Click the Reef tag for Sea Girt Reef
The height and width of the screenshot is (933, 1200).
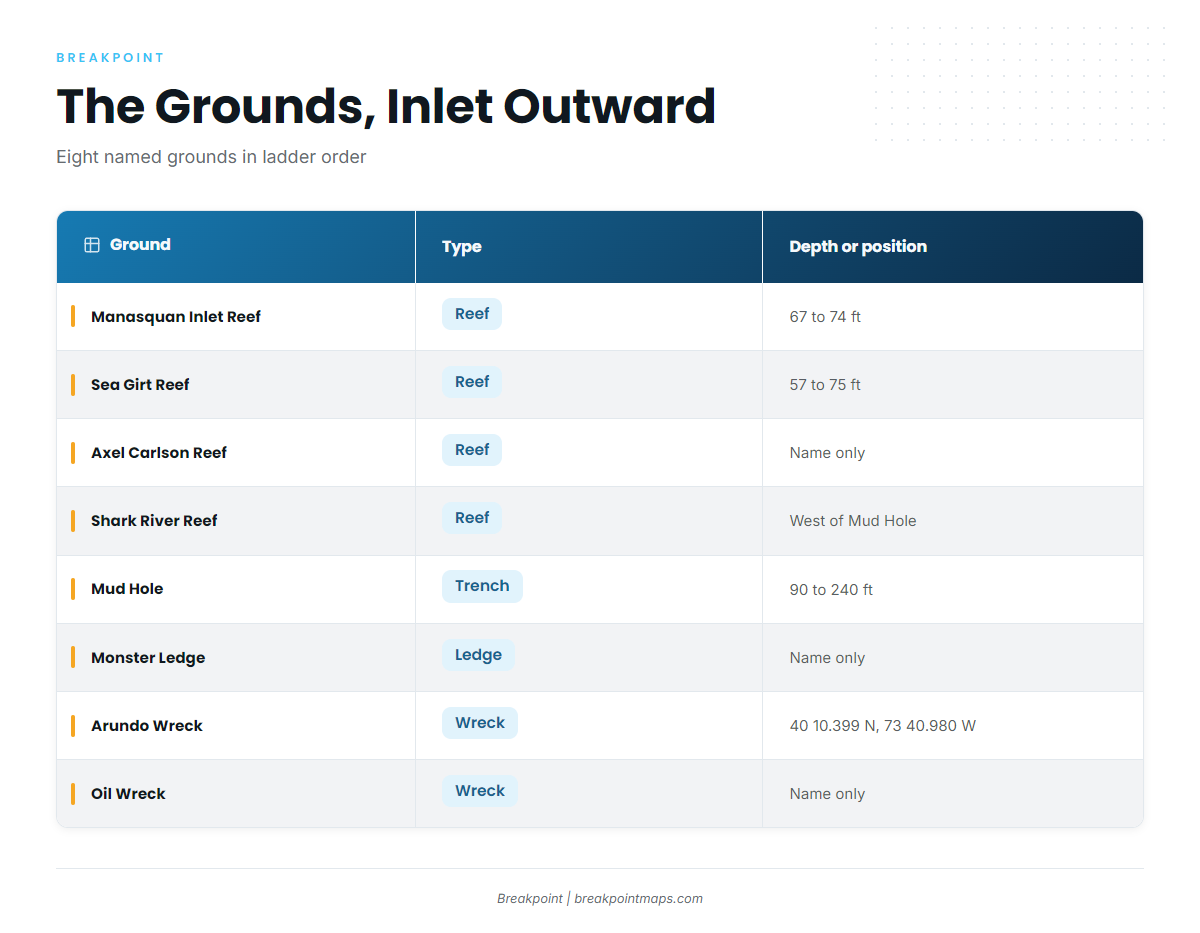(x=472, y=382)
